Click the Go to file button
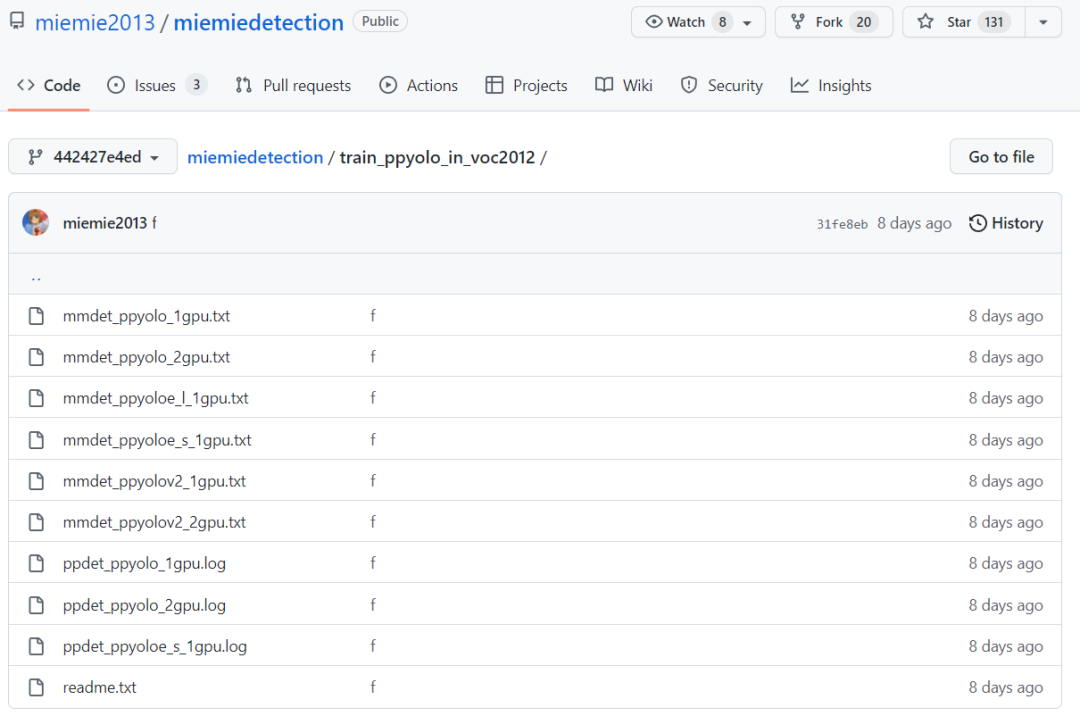The image size is (1080, 716). pos(1001,157)
